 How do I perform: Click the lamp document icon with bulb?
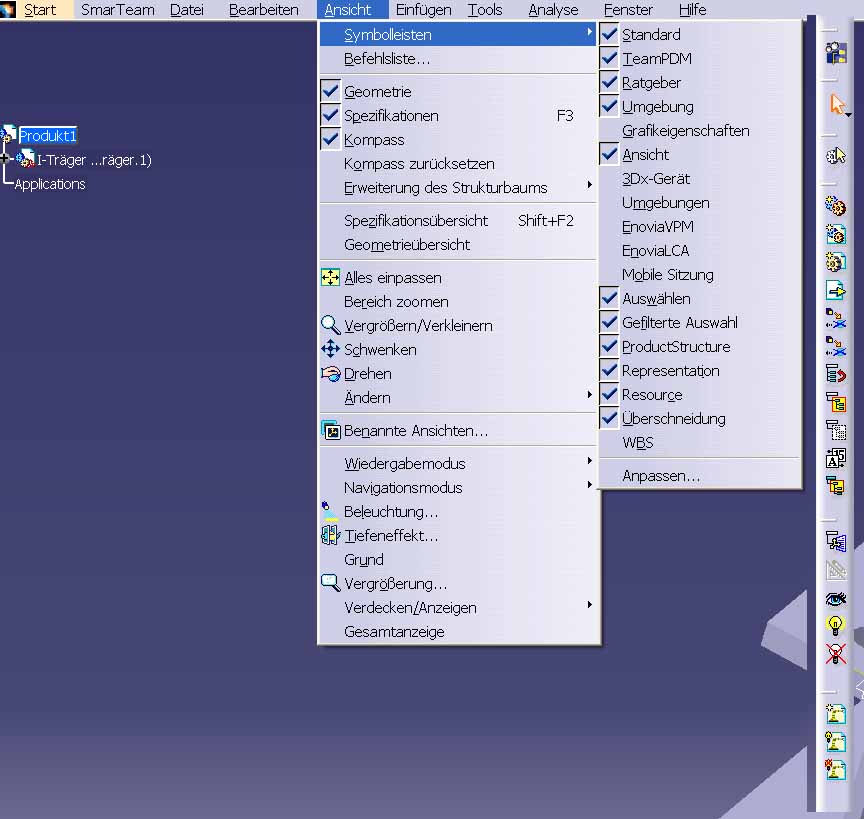(836, 742)
